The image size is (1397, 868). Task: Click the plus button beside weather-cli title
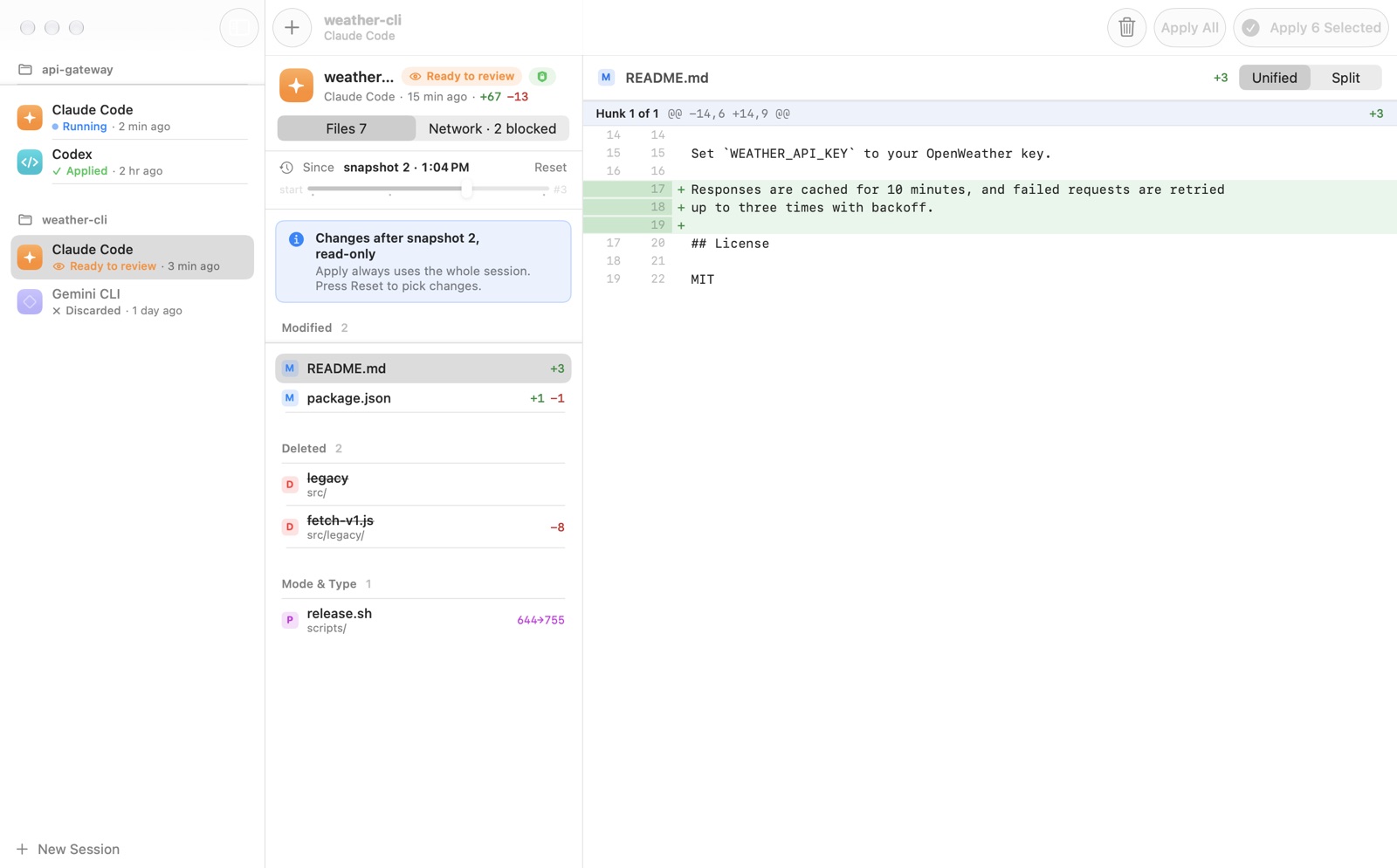point(292,28)
